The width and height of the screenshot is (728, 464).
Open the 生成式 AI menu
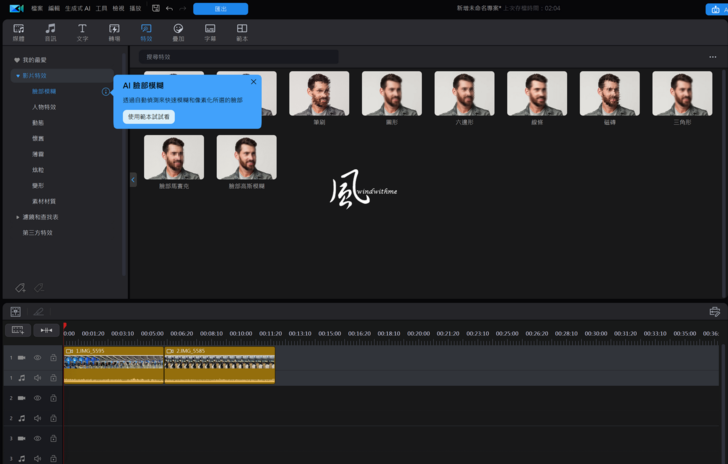coord(79,8)
